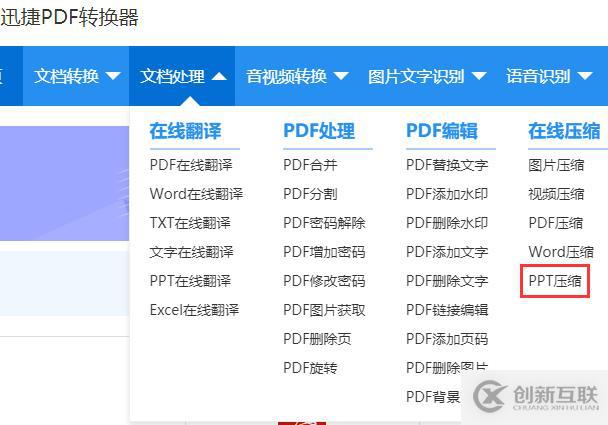
Task: Open Excel在线翻译 tool
Action: [194, 309]
